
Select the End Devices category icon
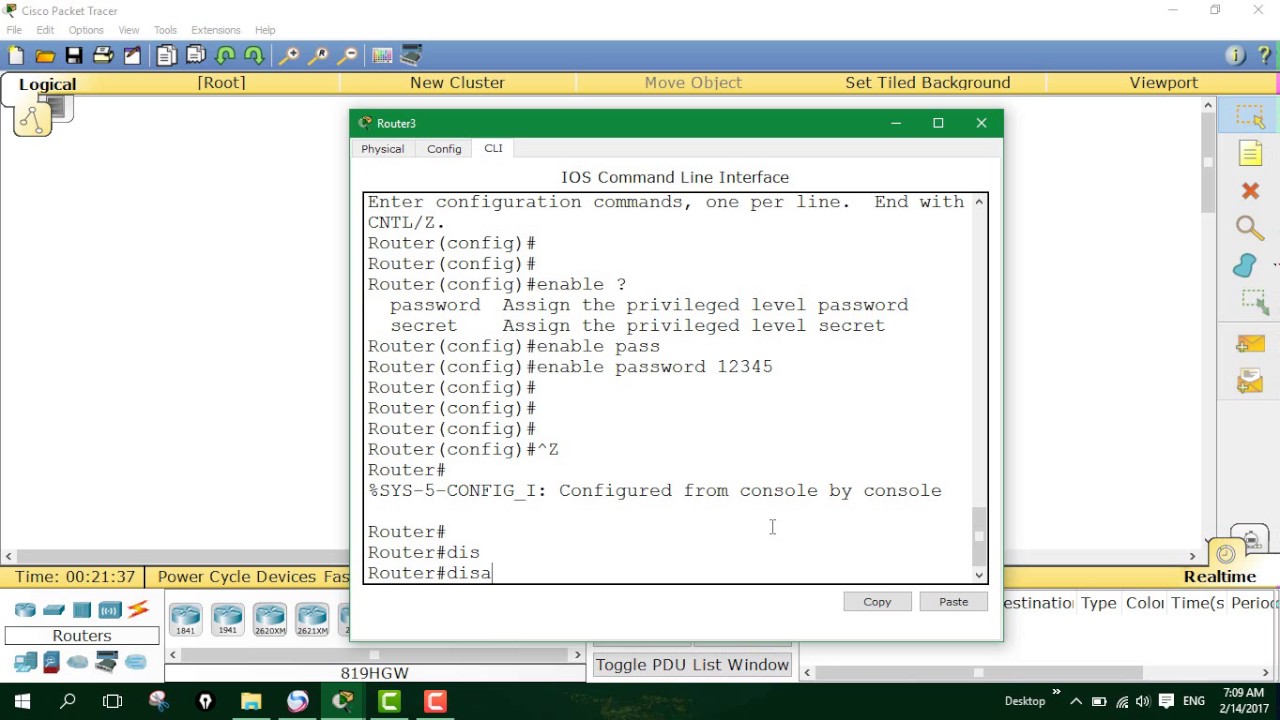click(25, 662)
